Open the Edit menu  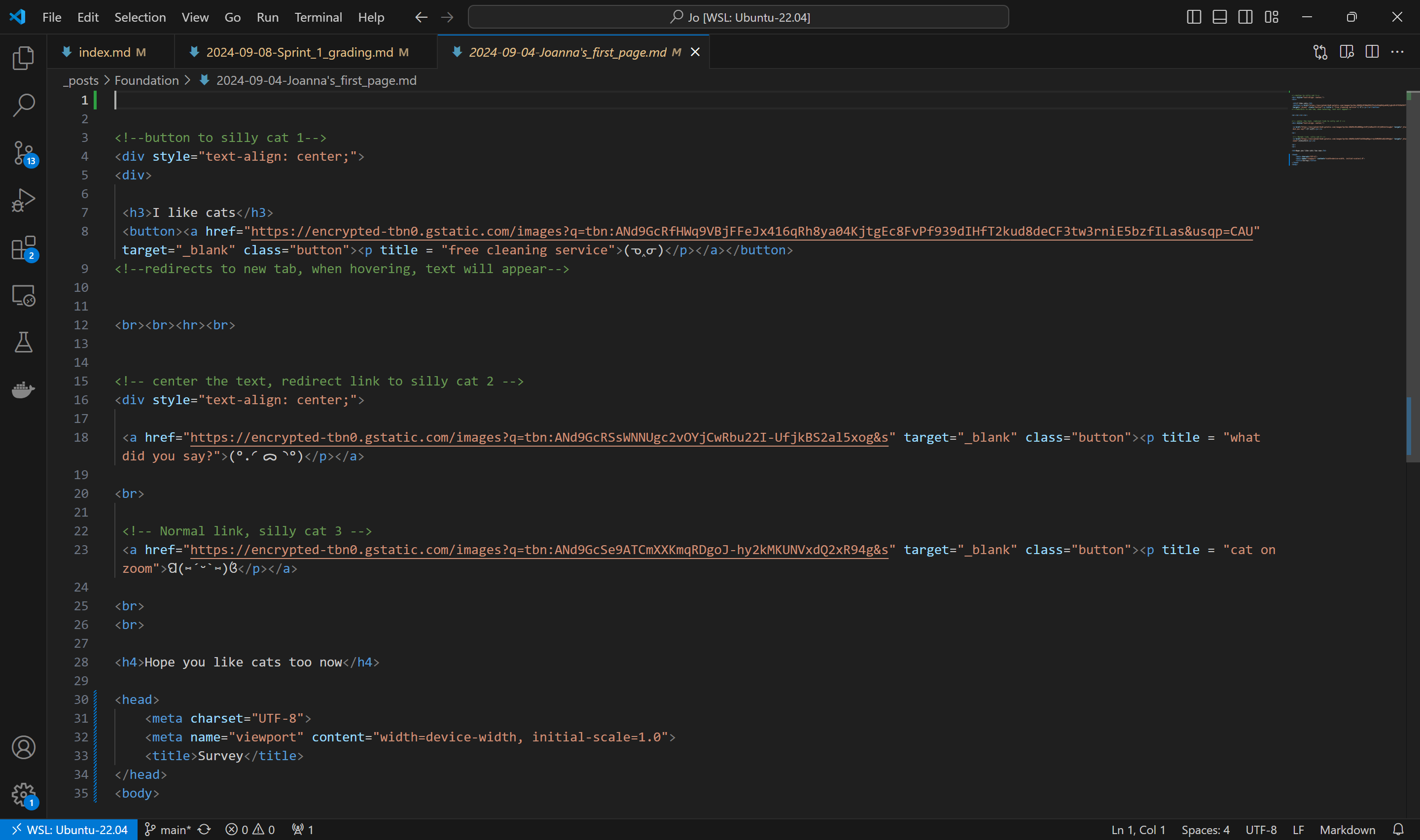click(88, 17)
